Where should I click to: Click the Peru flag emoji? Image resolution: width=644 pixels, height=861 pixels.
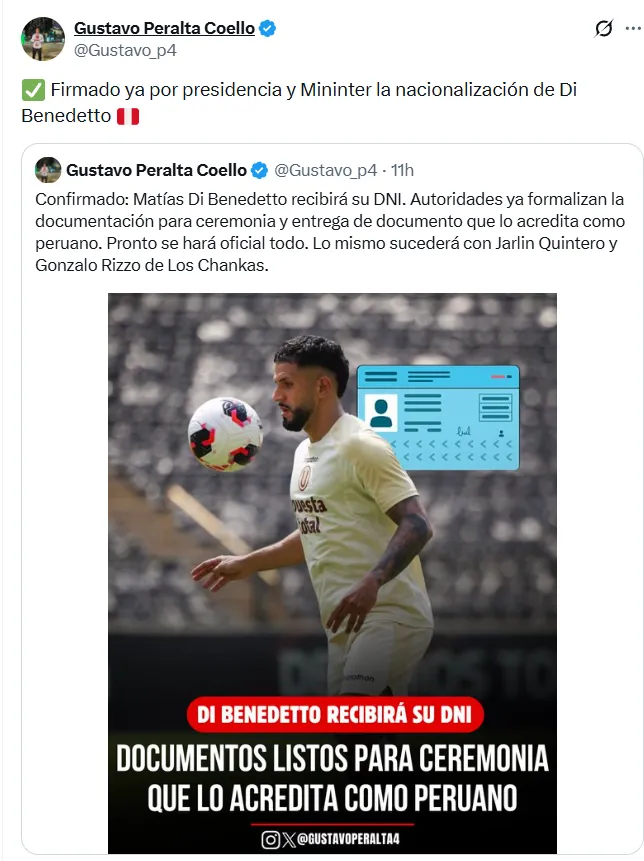(x=128, y=116)
